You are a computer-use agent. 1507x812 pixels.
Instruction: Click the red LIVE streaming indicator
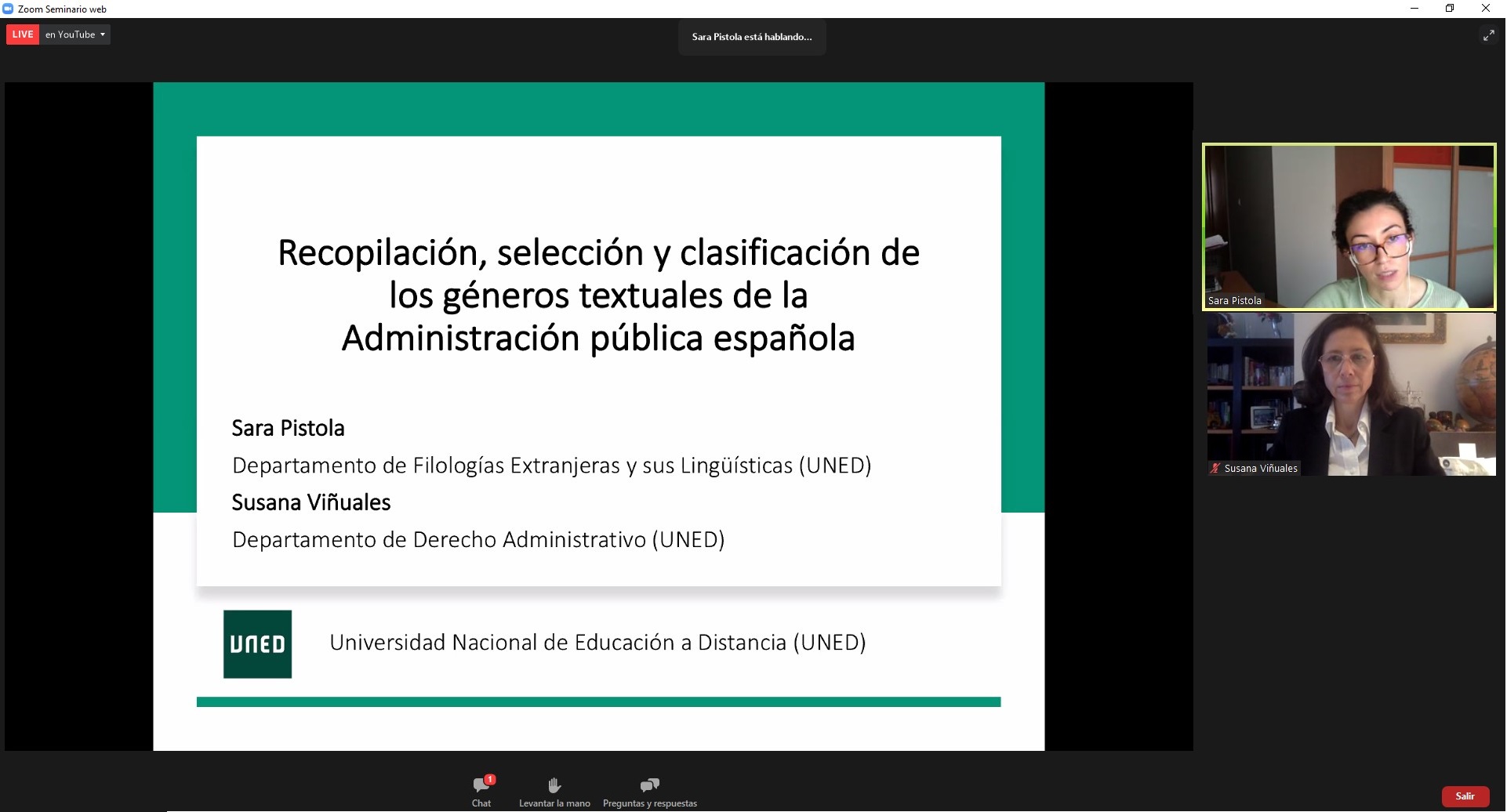click(x=22, y=34)
